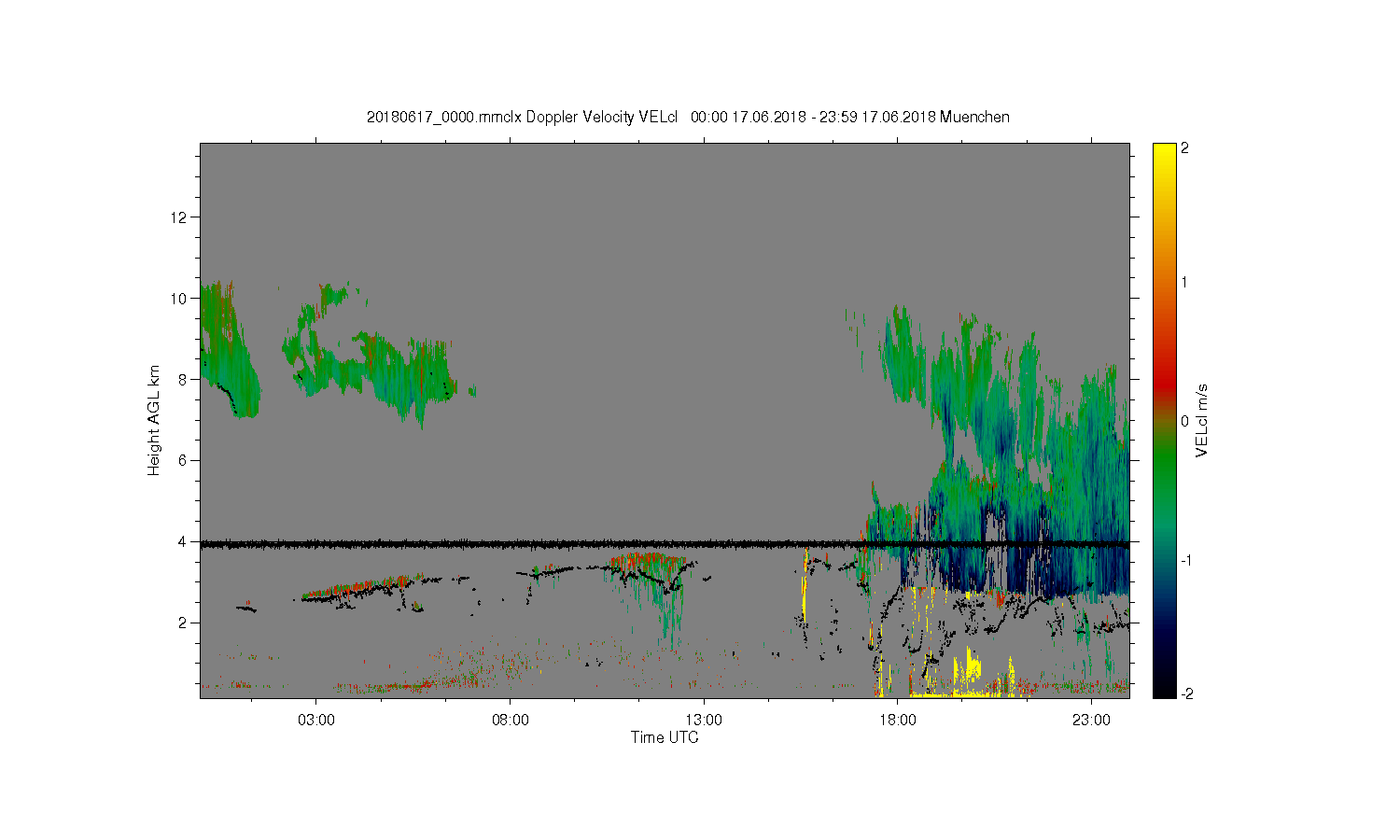Click the 'Time UTC' x-axis label
Image resolution: width=1400 pixels, height=840 pixels.
(665, 737)
